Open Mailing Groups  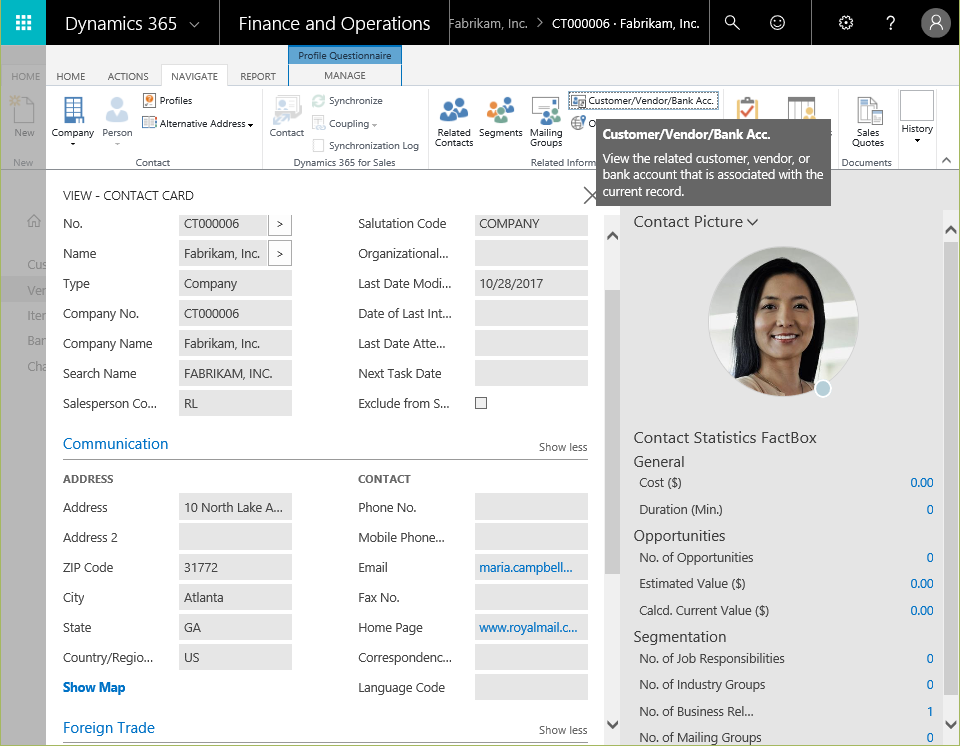coord(546,122)
